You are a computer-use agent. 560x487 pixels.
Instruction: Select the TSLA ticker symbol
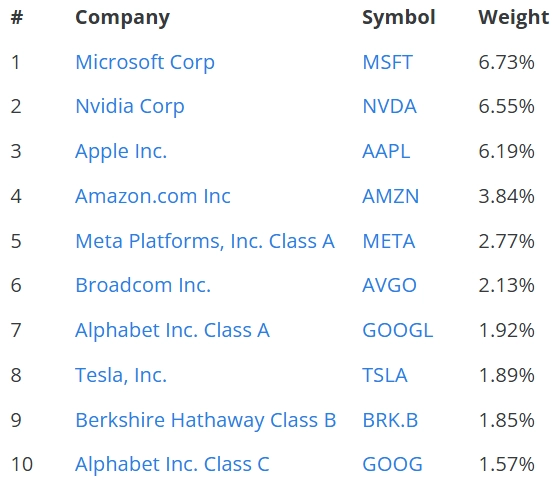coord(385,375)
